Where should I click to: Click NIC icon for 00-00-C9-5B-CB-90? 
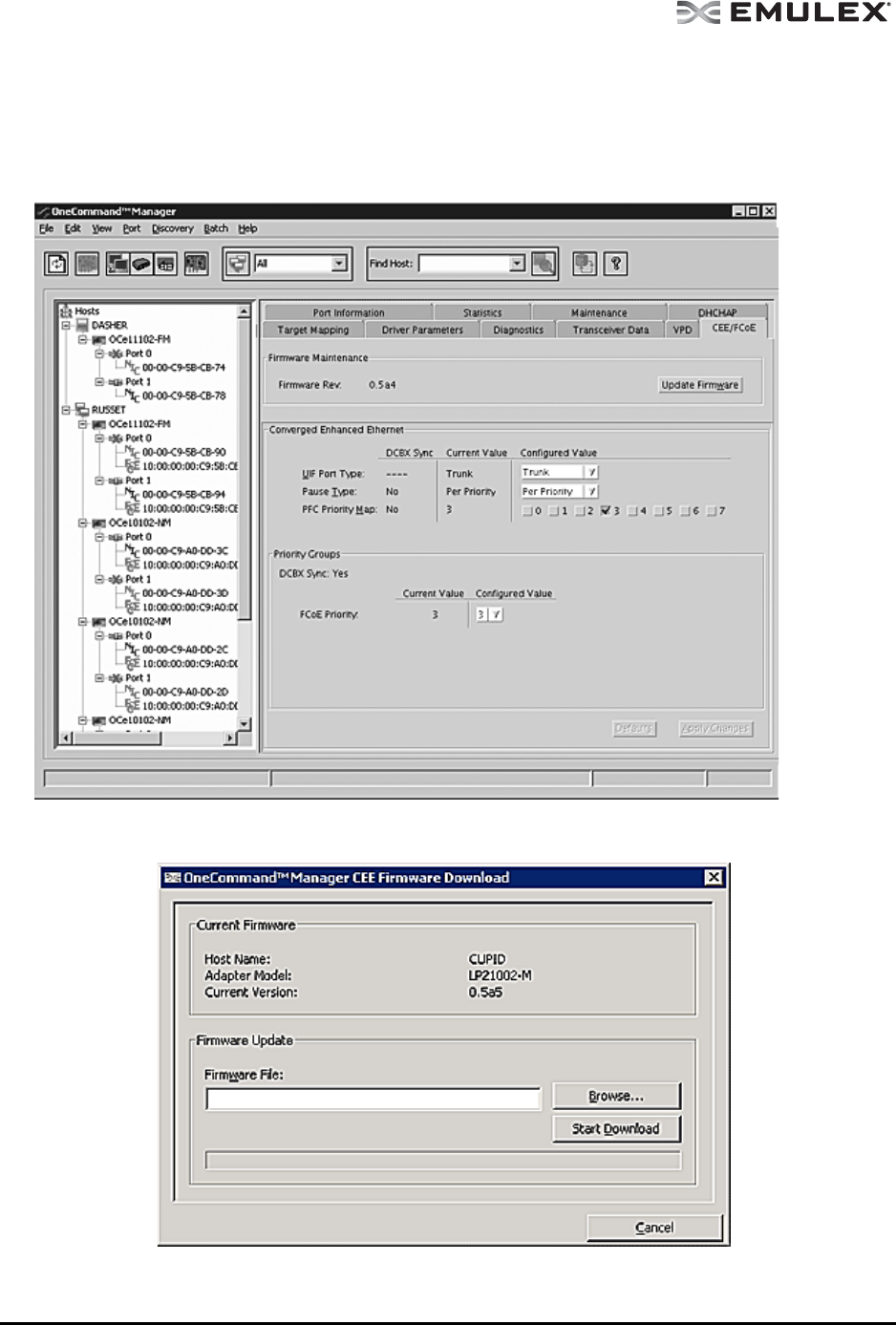[x=133, y=452]
